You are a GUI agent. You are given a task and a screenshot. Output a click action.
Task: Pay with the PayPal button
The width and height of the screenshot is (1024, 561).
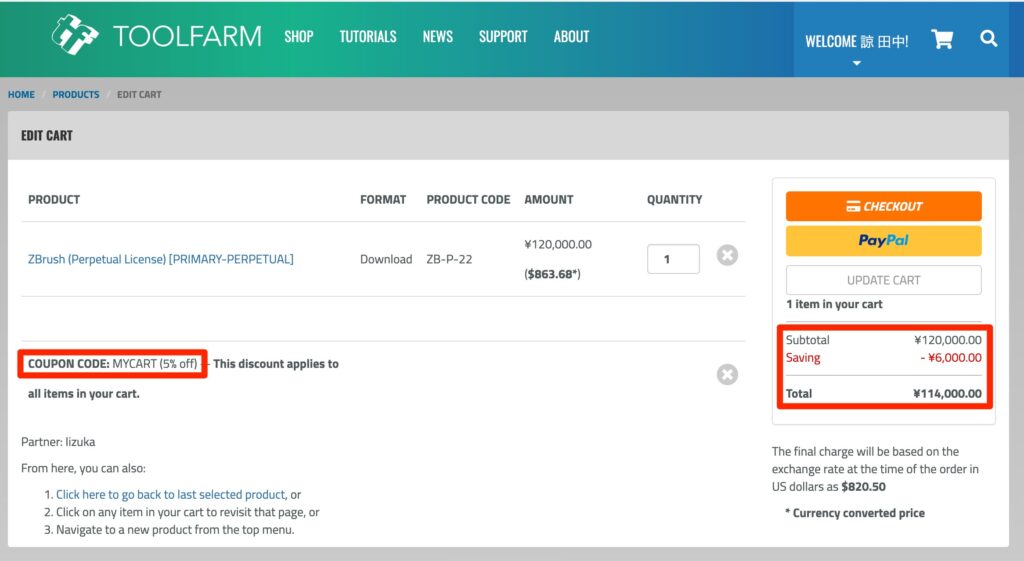pos(883,240)
